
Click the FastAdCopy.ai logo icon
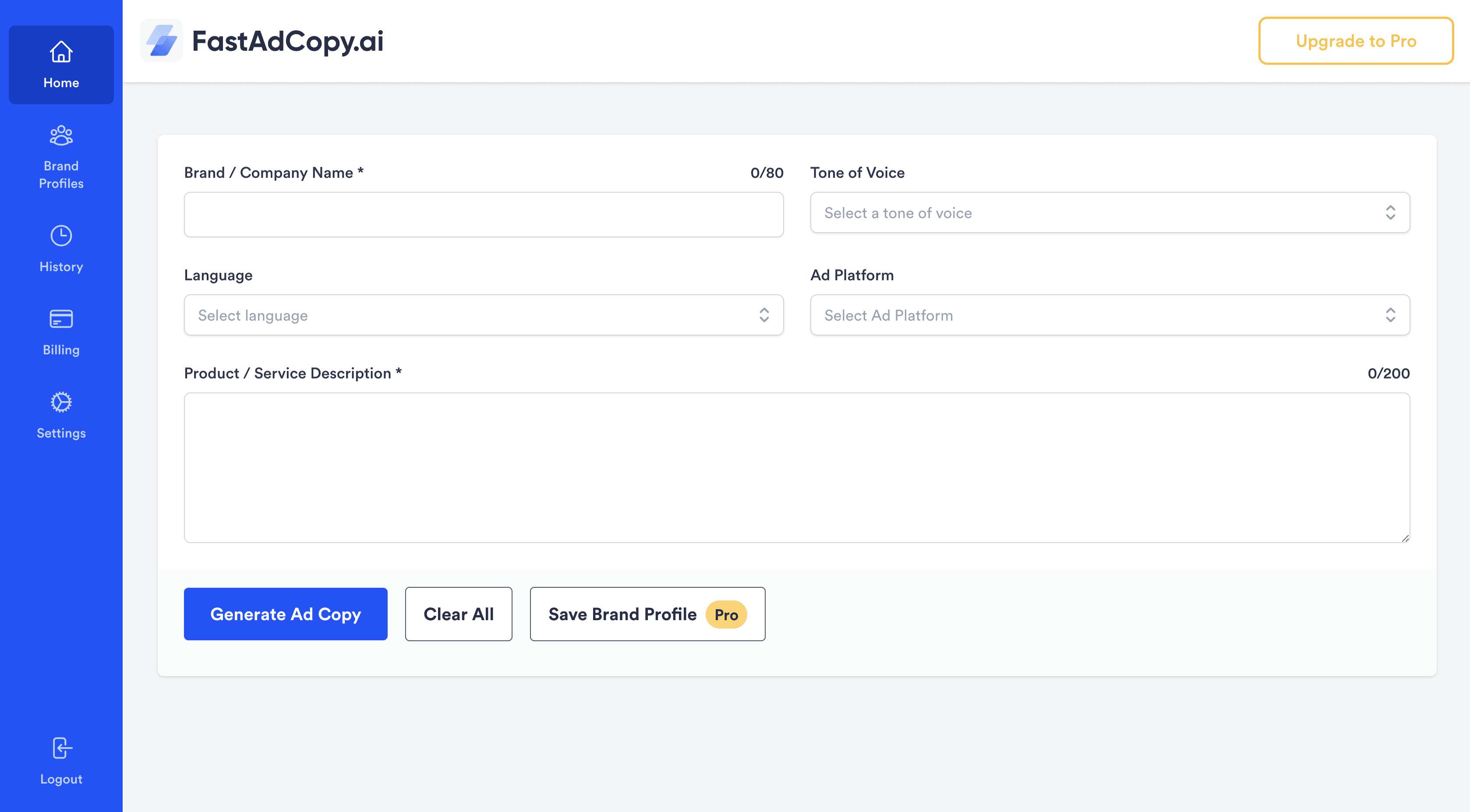click(162, 41)
